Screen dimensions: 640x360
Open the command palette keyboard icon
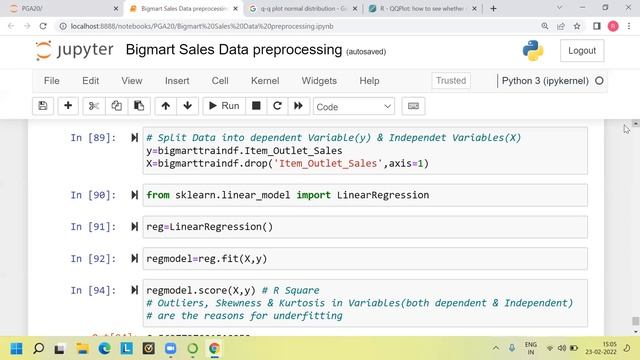[413, 106]
